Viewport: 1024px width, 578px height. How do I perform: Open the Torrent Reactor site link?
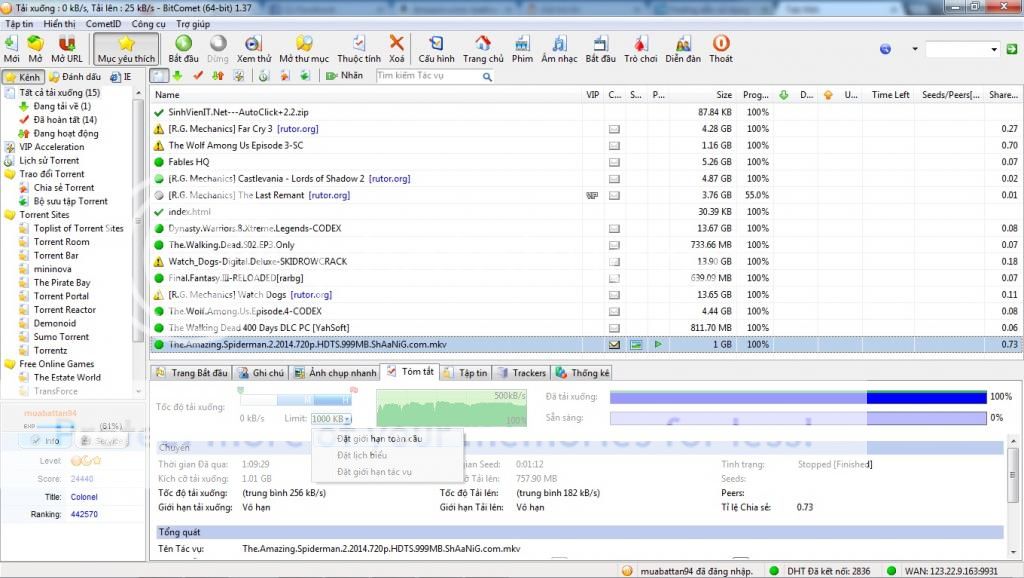click(65, 310)
